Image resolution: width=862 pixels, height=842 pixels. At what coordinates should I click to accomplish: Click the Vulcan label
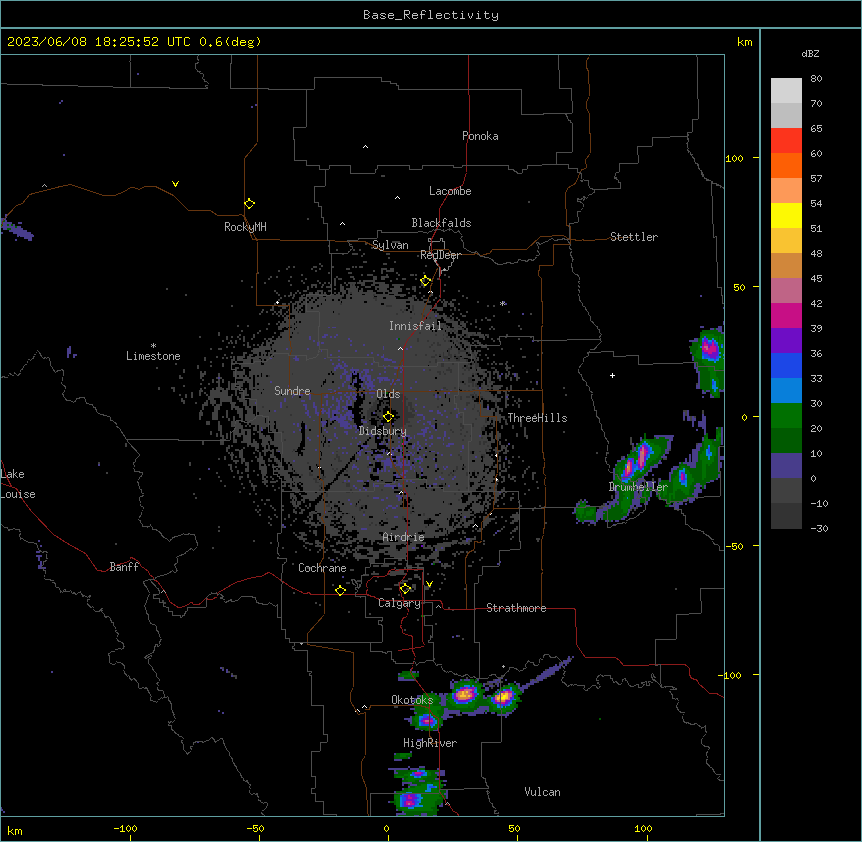542,792
